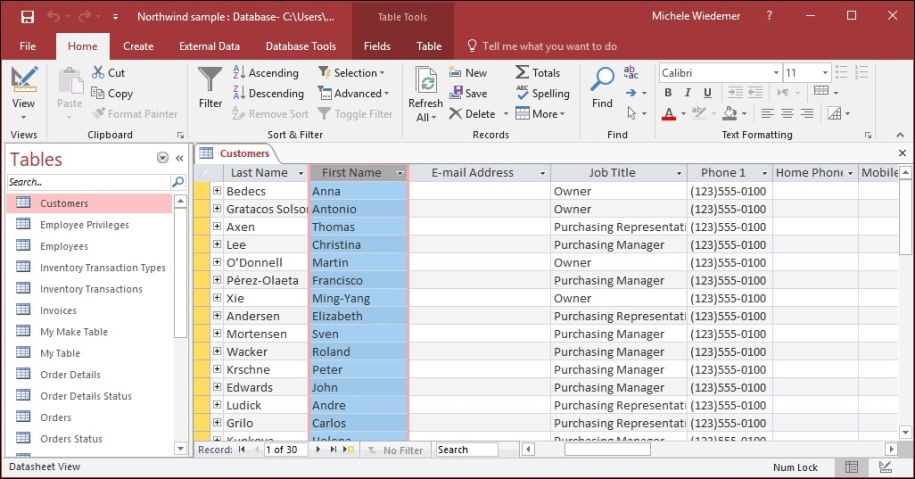Switch to the Database Tools tab

pyautogui.click(x=301, y=46)
